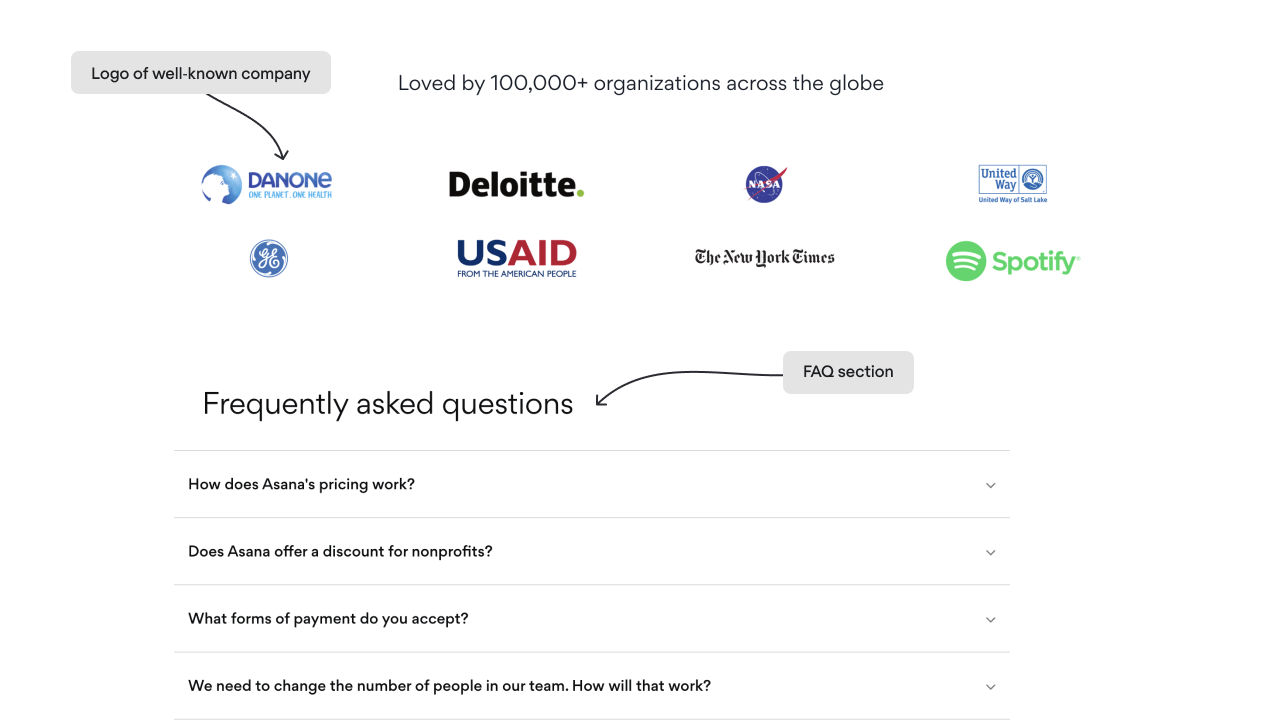Click the Deloitte logo
The height and width of the screenshot is (720, 1280).
point(516,184)
